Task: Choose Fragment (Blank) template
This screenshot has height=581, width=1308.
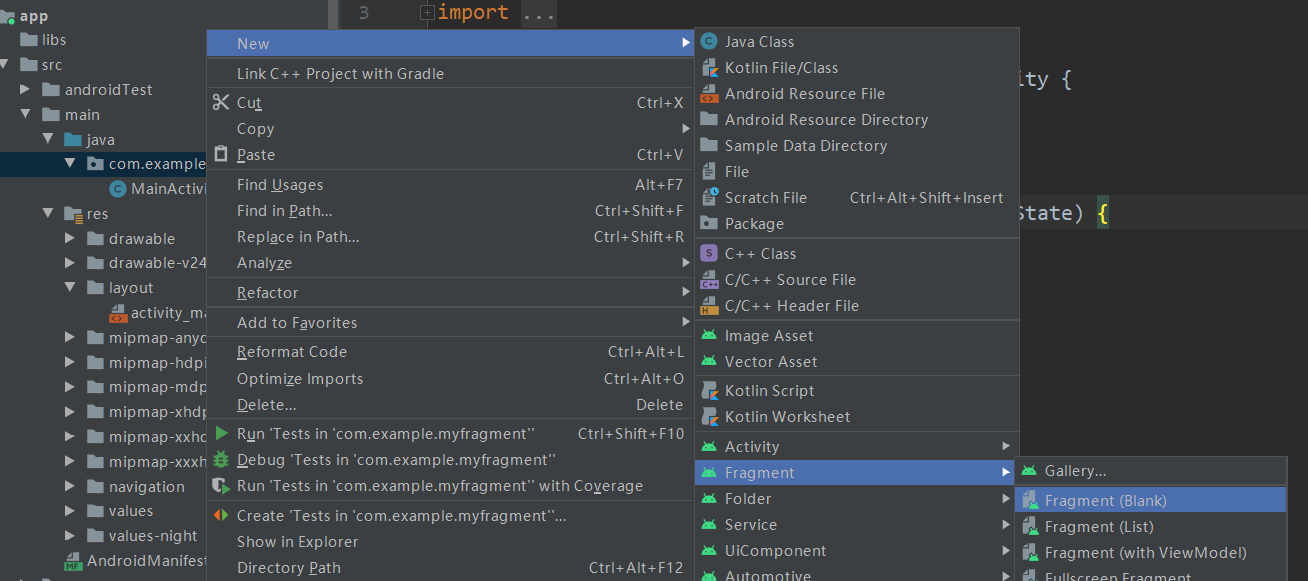Action: click(1151, 501)
